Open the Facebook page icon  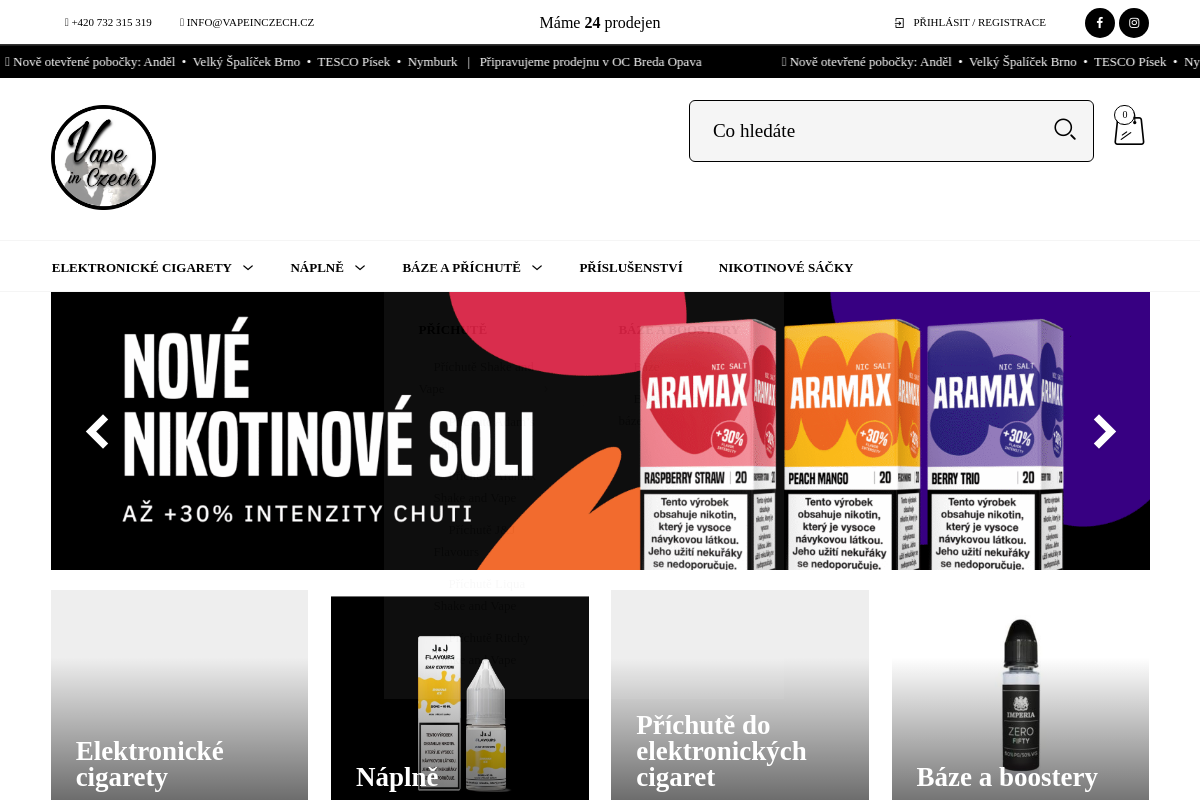pos(1100,23)
